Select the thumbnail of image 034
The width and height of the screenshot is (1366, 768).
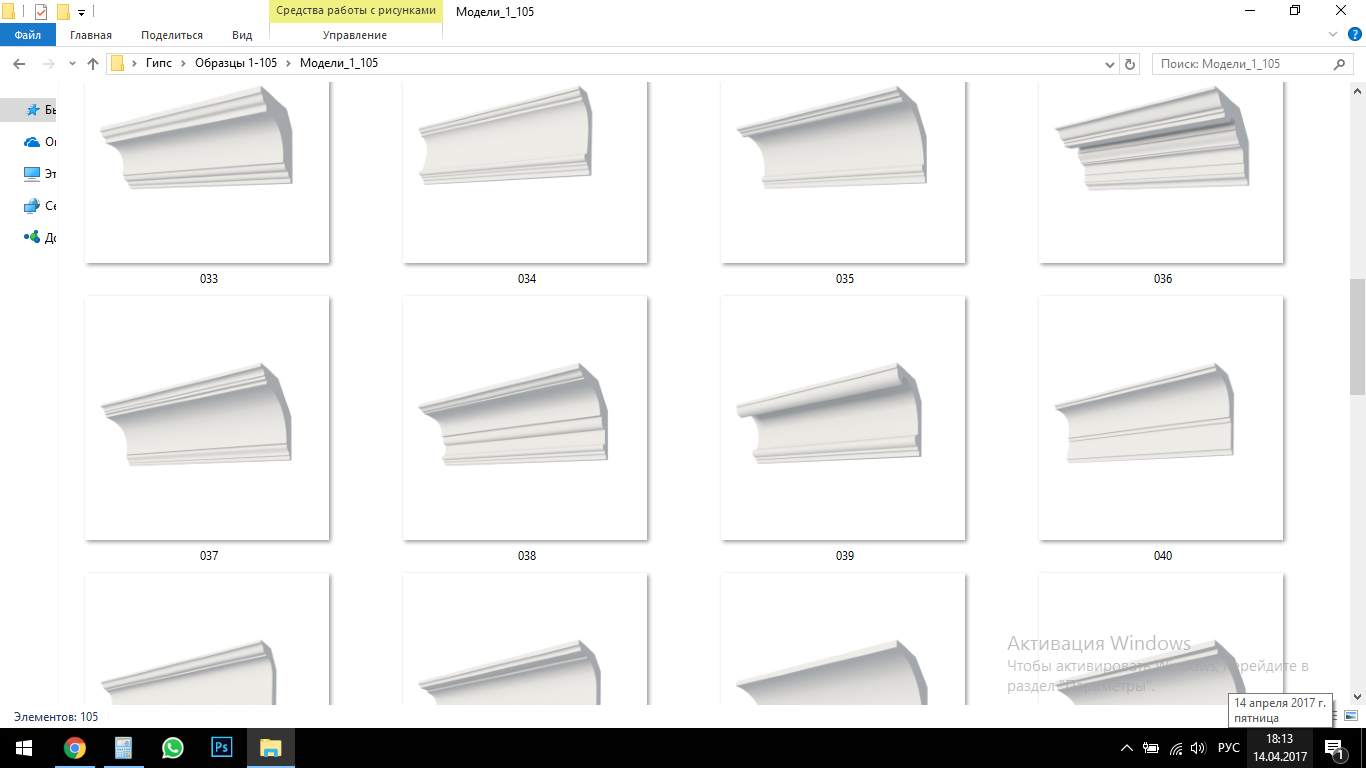[x=525, y=172]
